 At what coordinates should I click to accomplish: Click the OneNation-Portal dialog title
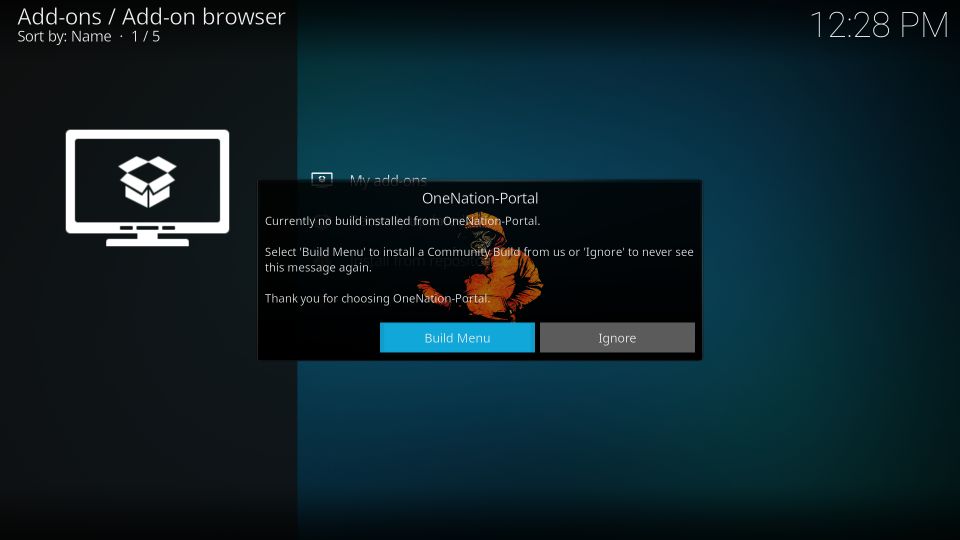tap(480, 198)
